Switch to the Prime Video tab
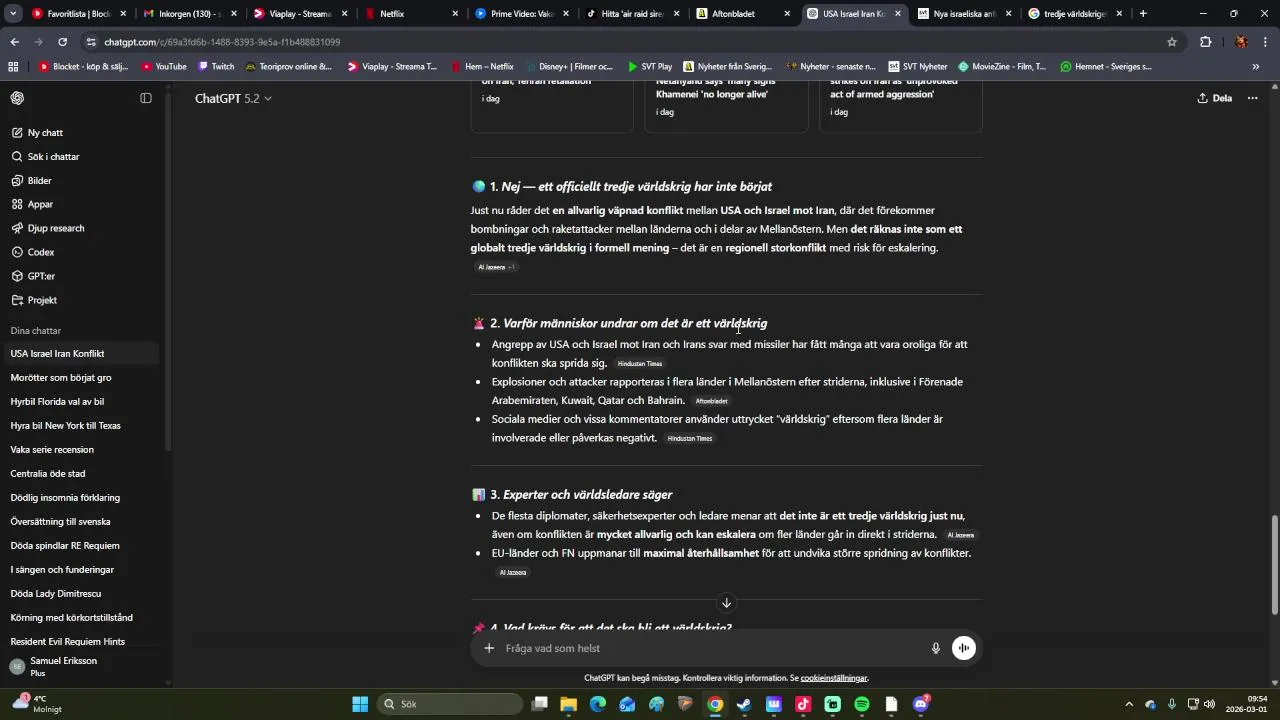1280x720 pixels. 522,14
